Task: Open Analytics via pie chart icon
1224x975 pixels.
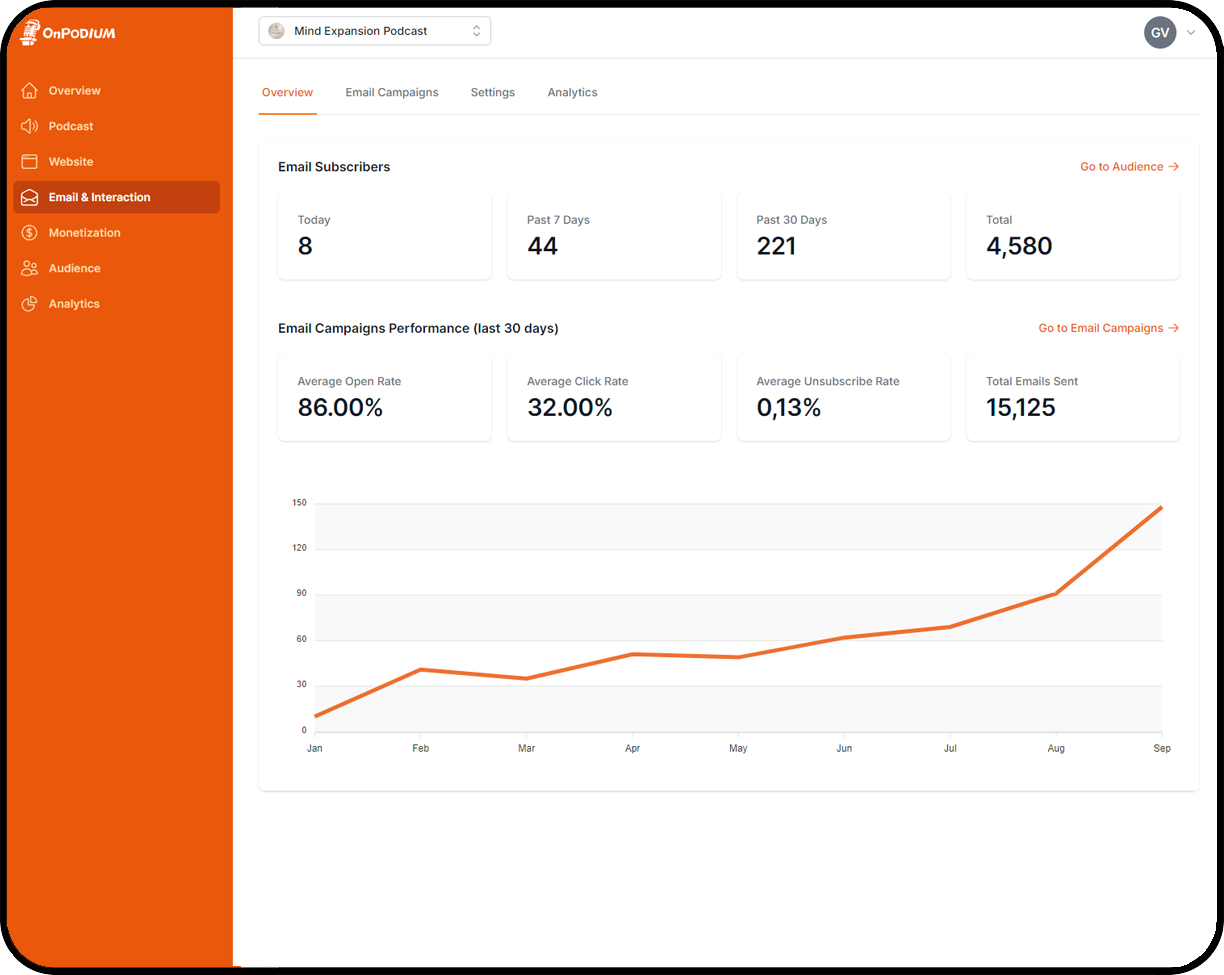Action: tap(30, 303)
